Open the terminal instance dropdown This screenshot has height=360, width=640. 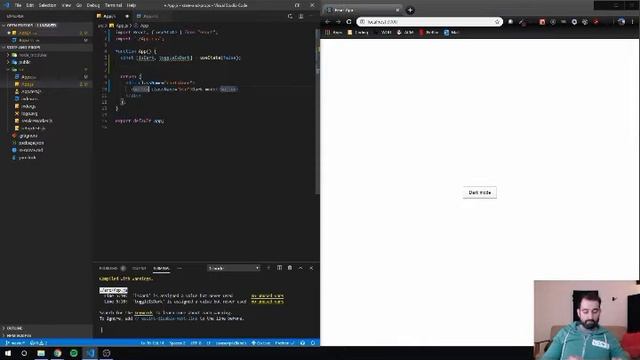pos(233,268)
